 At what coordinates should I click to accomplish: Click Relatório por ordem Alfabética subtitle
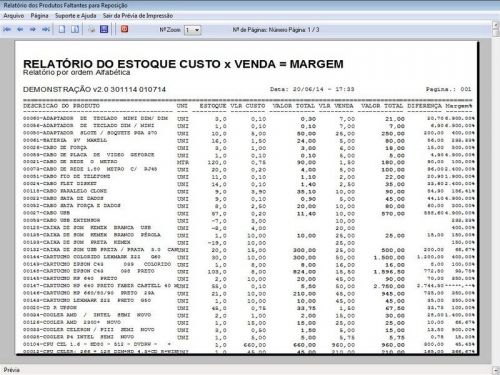tap(77, 72)
